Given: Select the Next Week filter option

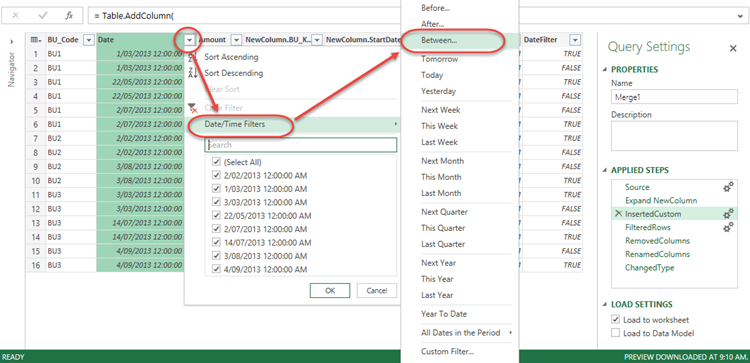Looking at the screenshot, I should (441, 110).
